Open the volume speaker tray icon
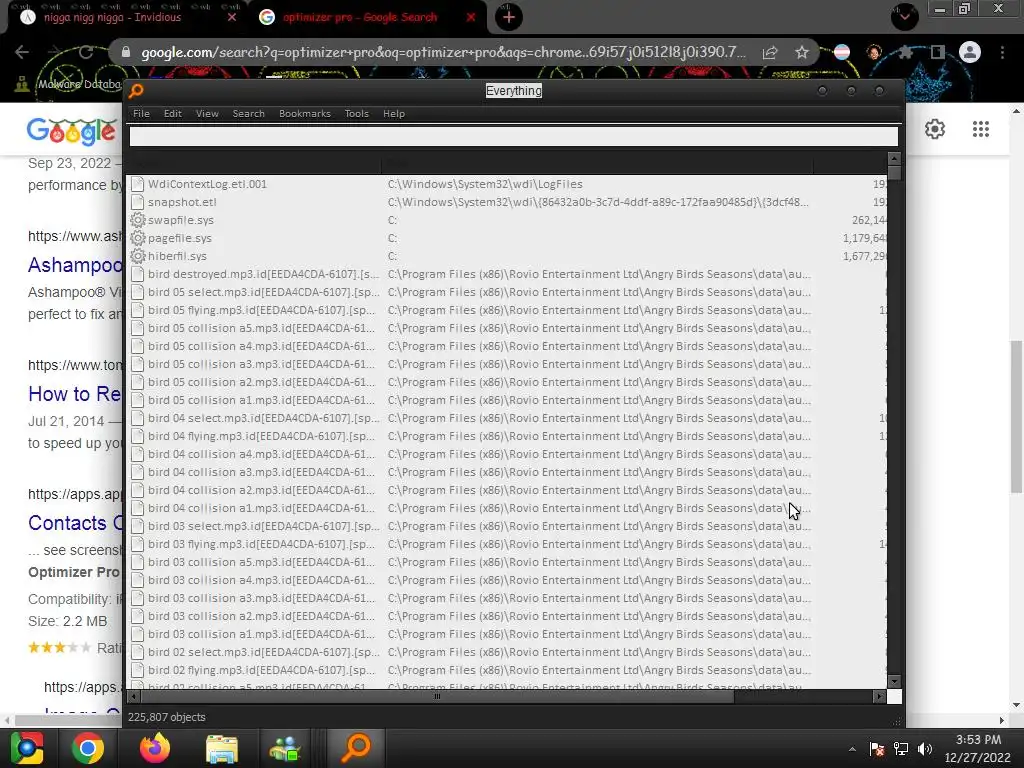1024x768 pixels. pyautogui.click(x=925, y=749)
